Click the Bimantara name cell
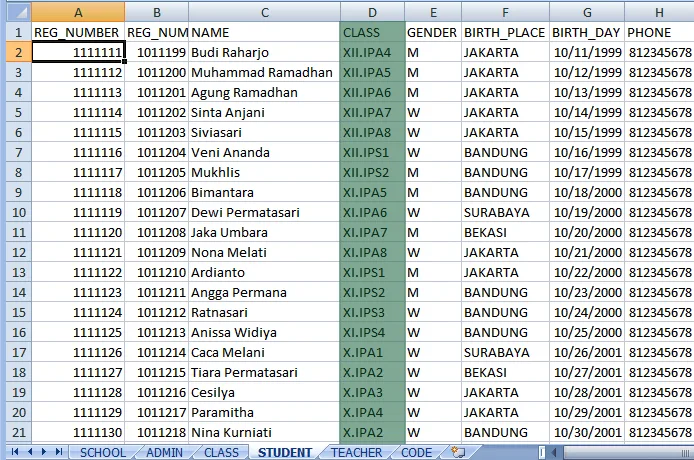 click(265, 192)
